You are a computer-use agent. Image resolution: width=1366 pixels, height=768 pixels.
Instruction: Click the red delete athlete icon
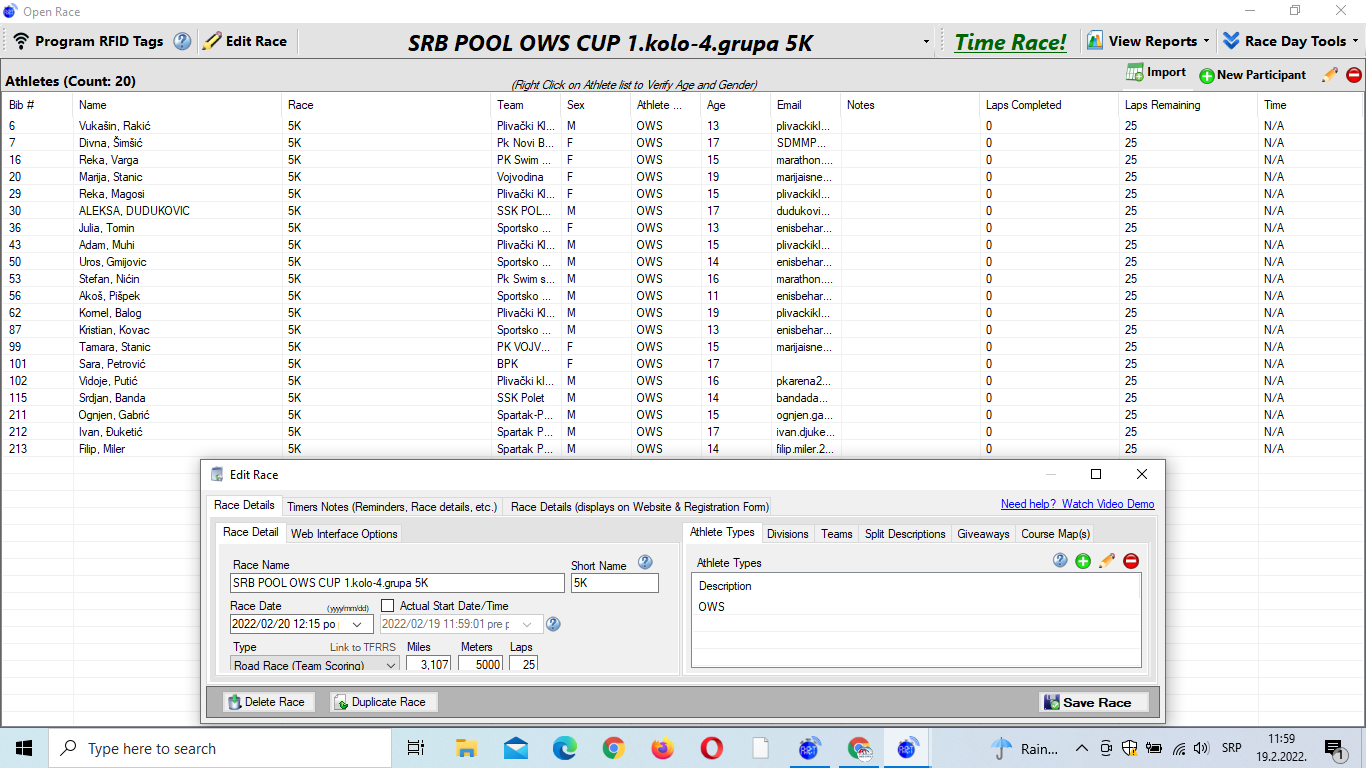(1354, 75)
